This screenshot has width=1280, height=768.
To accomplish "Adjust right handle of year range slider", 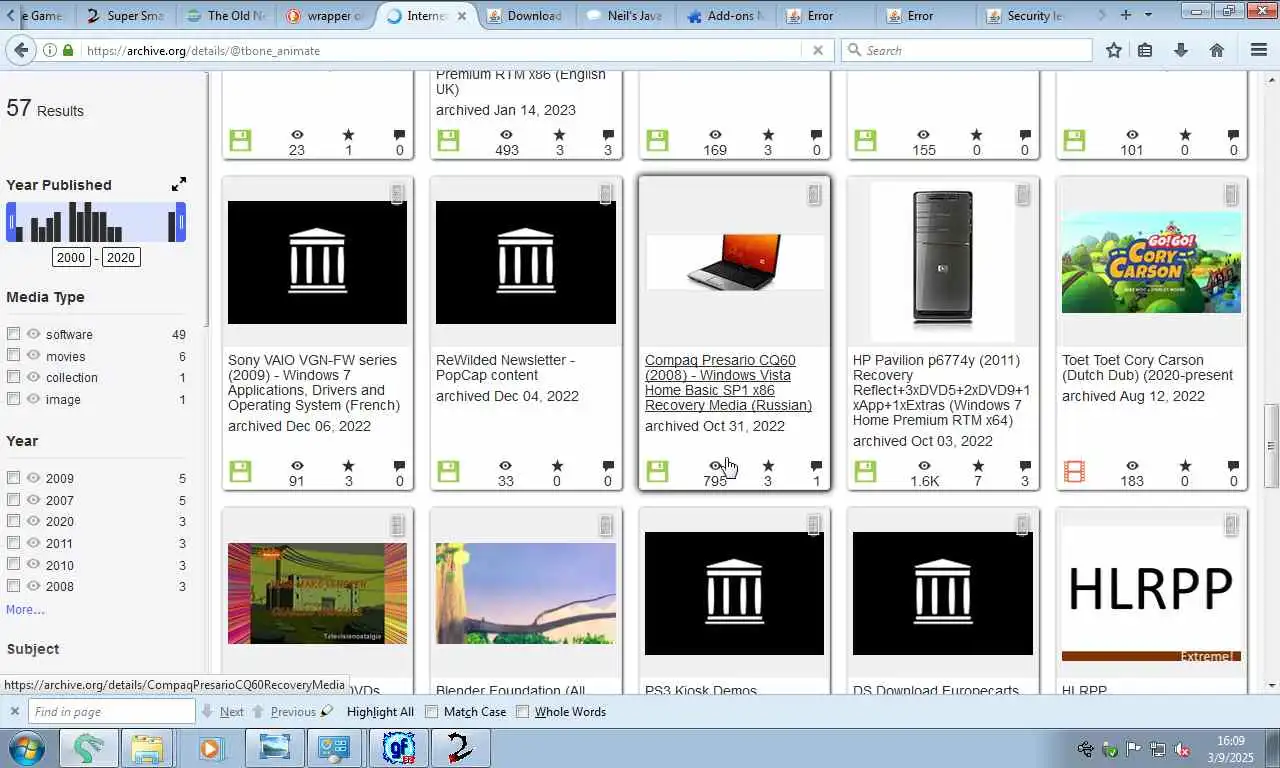I will [x=181, y=222].
